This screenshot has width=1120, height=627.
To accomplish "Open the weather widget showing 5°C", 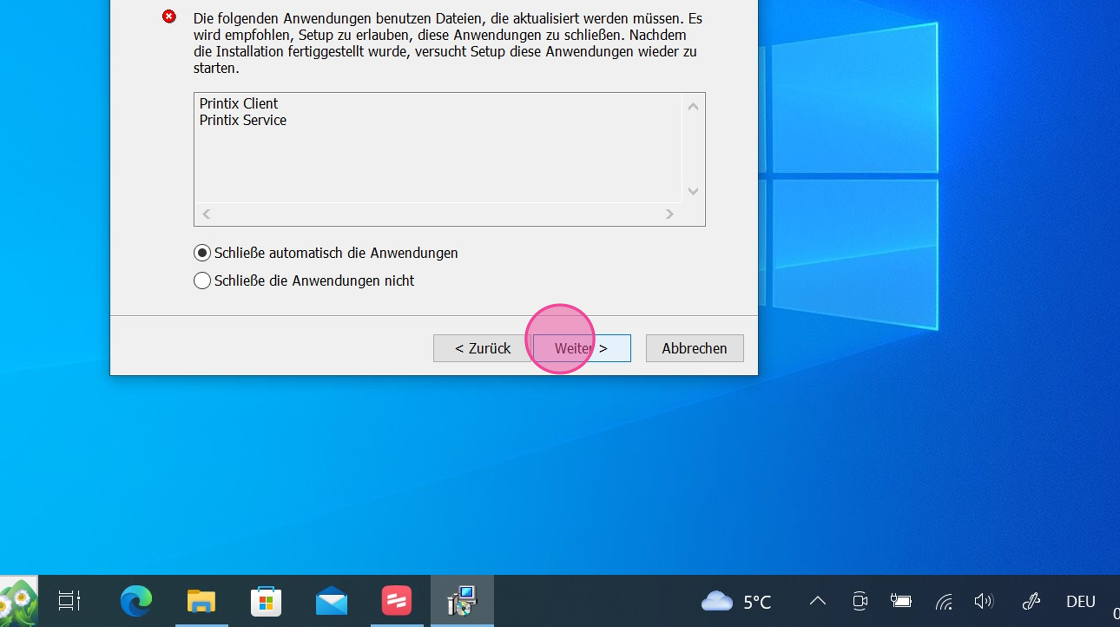I will (x=736, y=601).
